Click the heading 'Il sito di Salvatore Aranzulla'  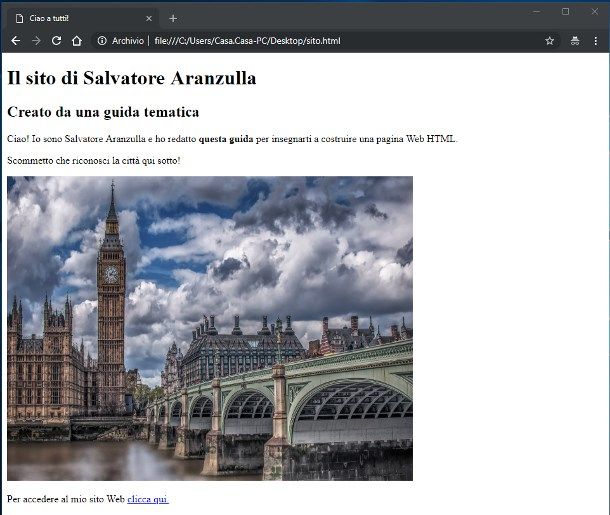[x=131, y=78]
